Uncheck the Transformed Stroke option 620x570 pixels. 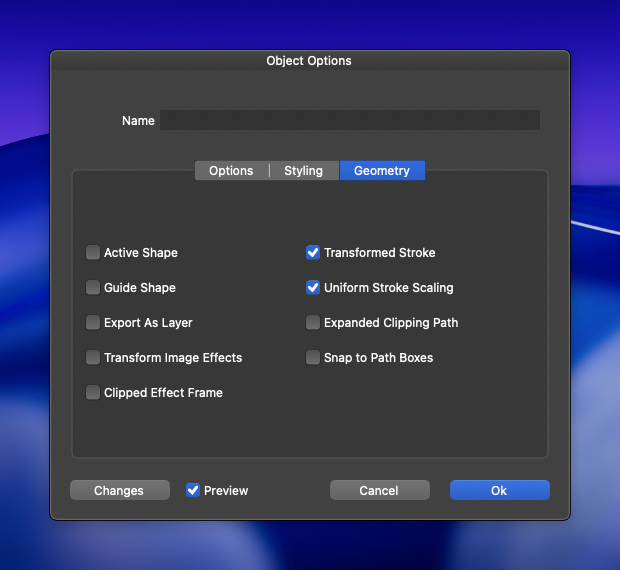pos(313,253)
